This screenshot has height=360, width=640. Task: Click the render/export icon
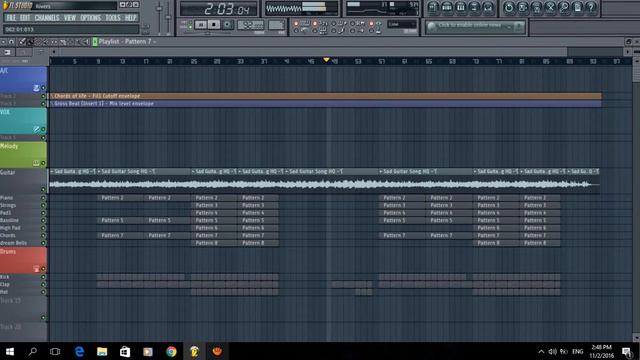click(x=537, y=7)
